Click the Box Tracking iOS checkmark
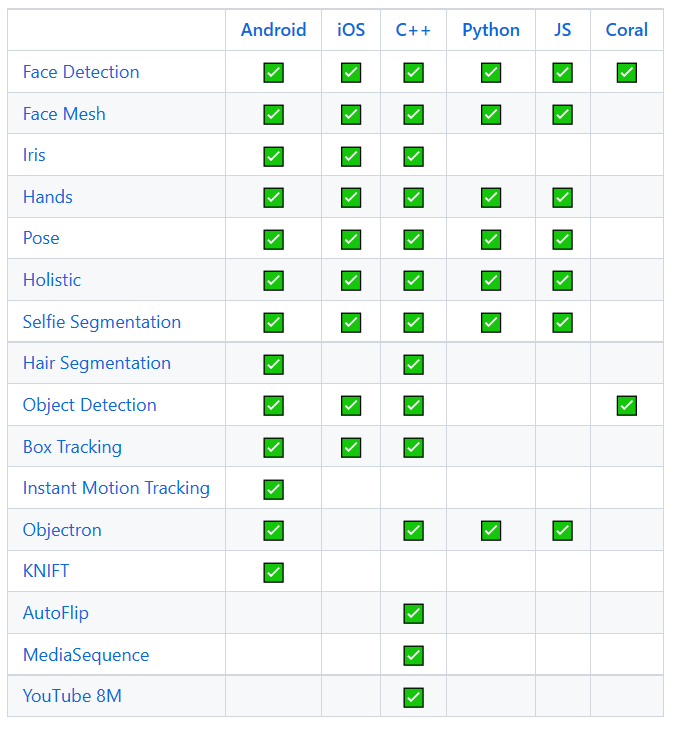Viewport: 677px width, 729px height. click(351, 447)
